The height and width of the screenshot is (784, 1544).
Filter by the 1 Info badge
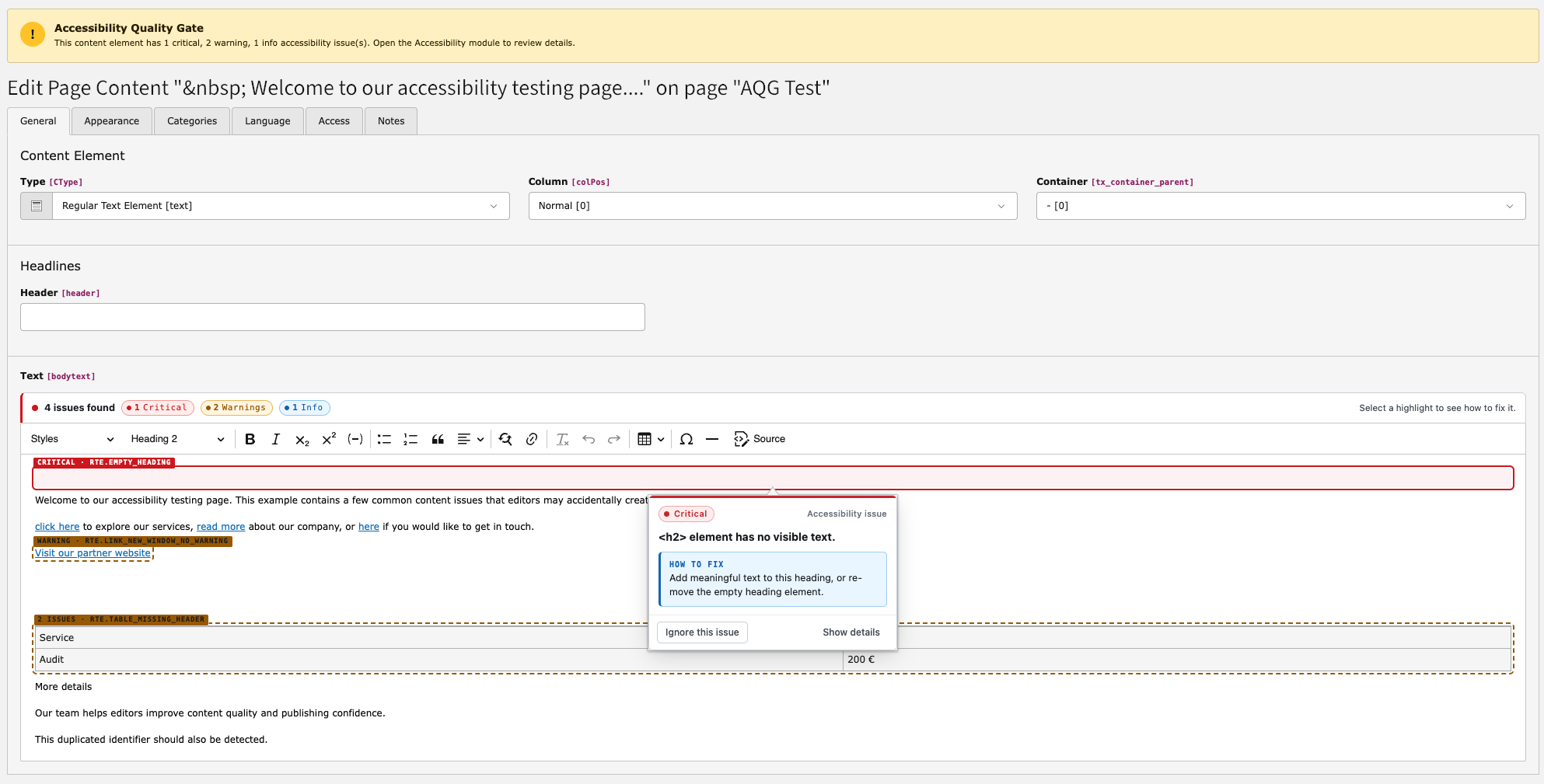305,408
